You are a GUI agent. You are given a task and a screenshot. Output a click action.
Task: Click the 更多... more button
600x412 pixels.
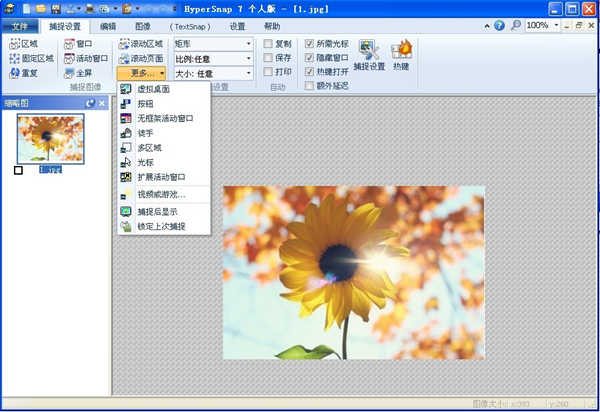pos(142,73)
